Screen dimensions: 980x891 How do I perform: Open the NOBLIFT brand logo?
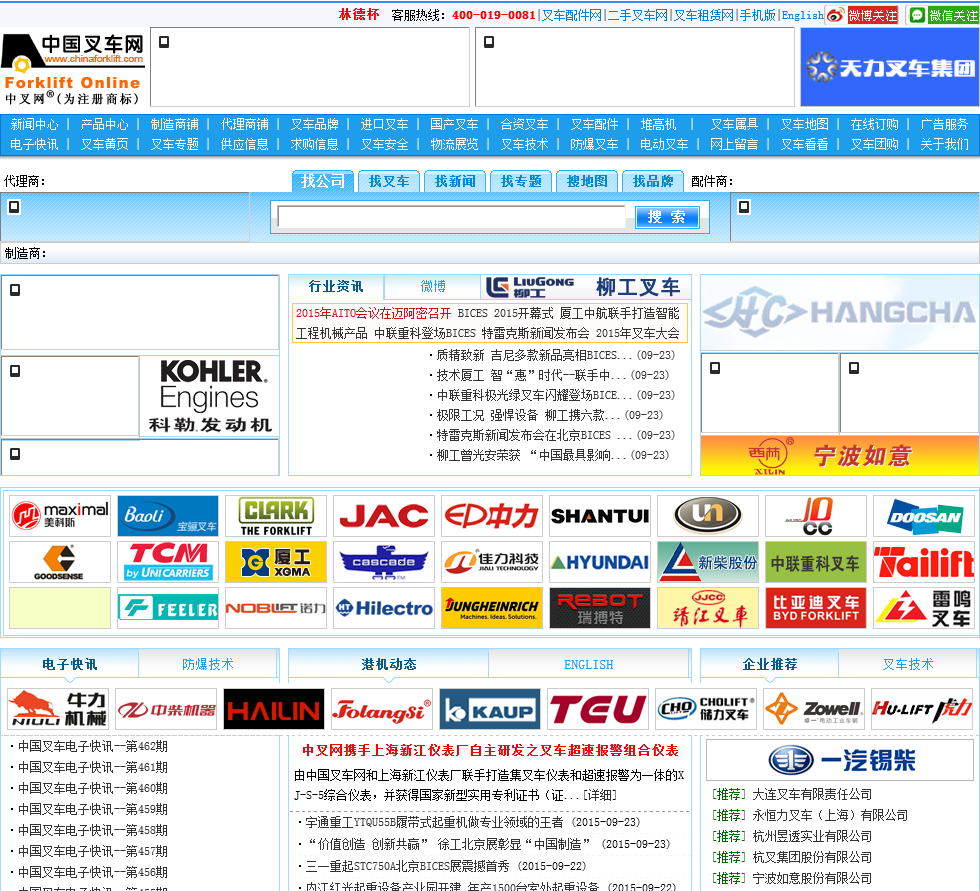[x=276, y=607]
